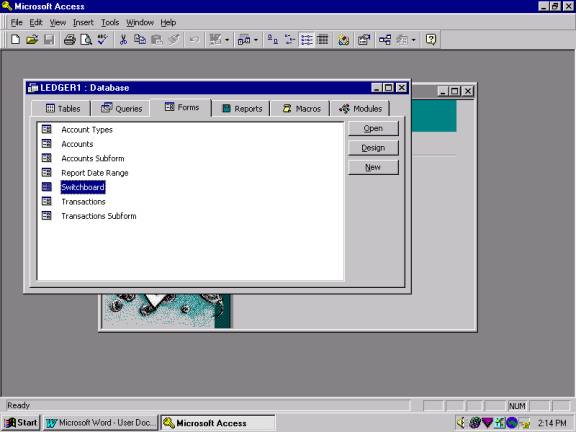Toggle the Small Icons view button

(290, 39)
